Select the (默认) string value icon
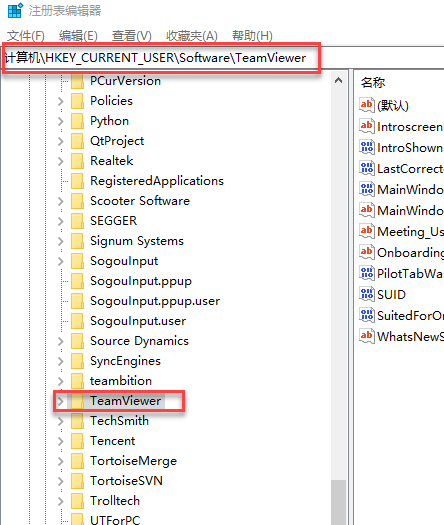 pos(367,105)
